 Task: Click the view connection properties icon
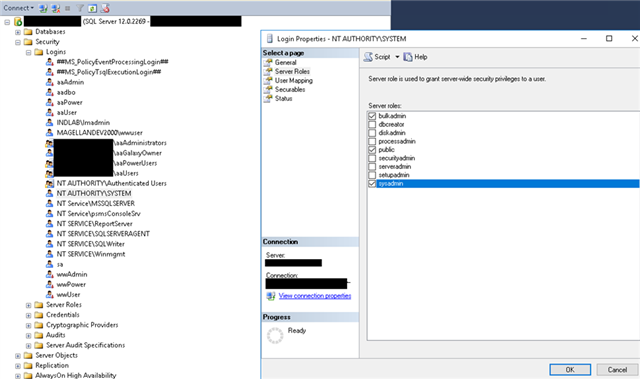click(271, 296)
